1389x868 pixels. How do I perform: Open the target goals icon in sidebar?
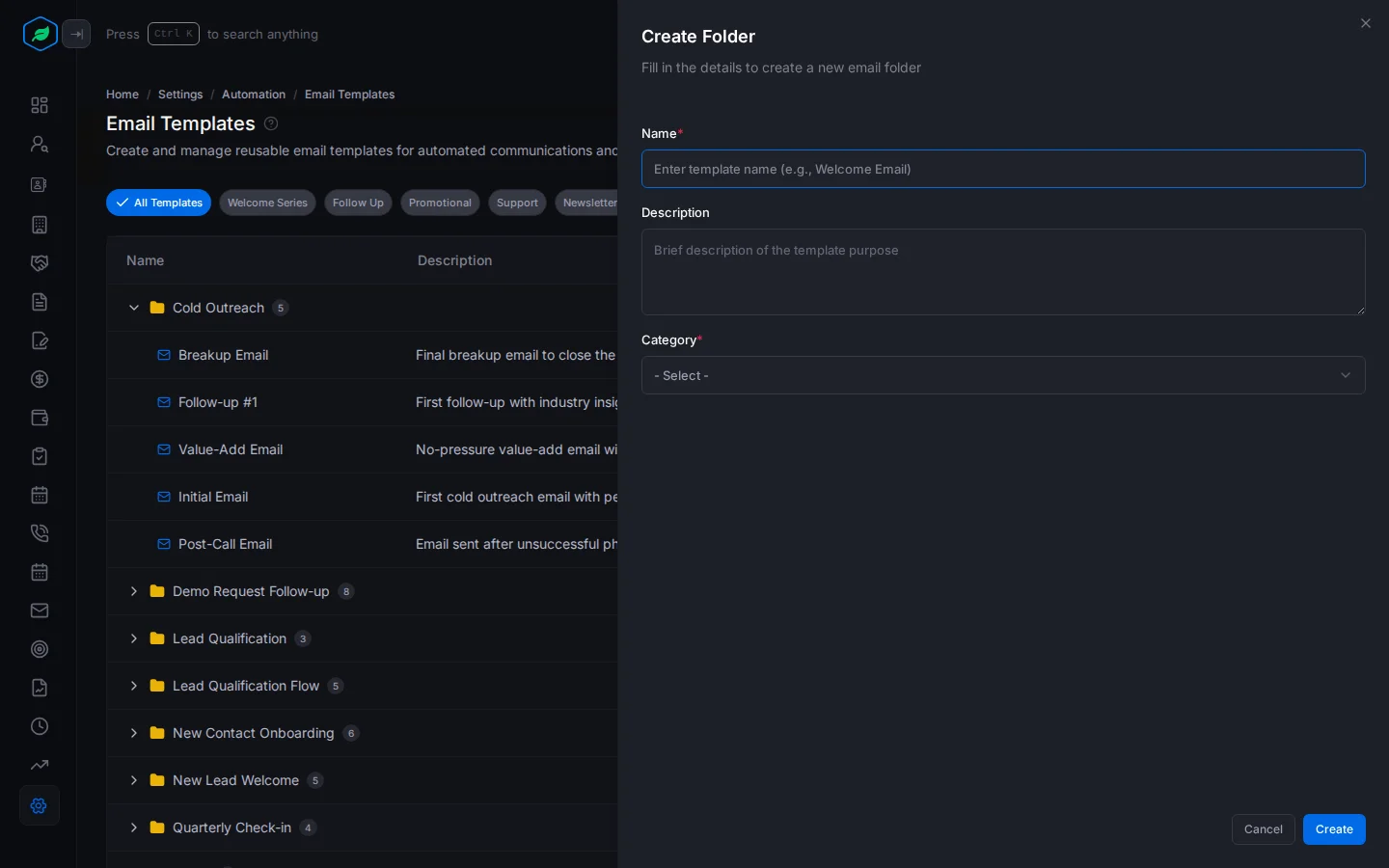coord(40,649)
